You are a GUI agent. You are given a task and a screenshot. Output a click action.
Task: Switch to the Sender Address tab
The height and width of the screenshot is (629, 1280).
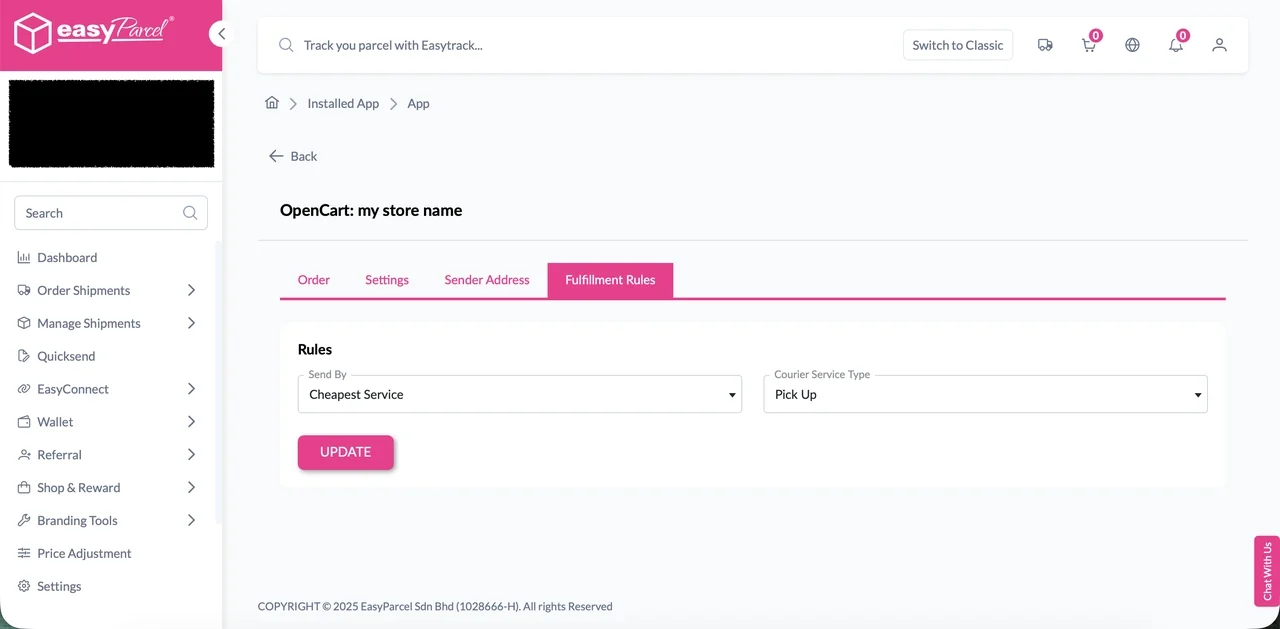[487, 280]
